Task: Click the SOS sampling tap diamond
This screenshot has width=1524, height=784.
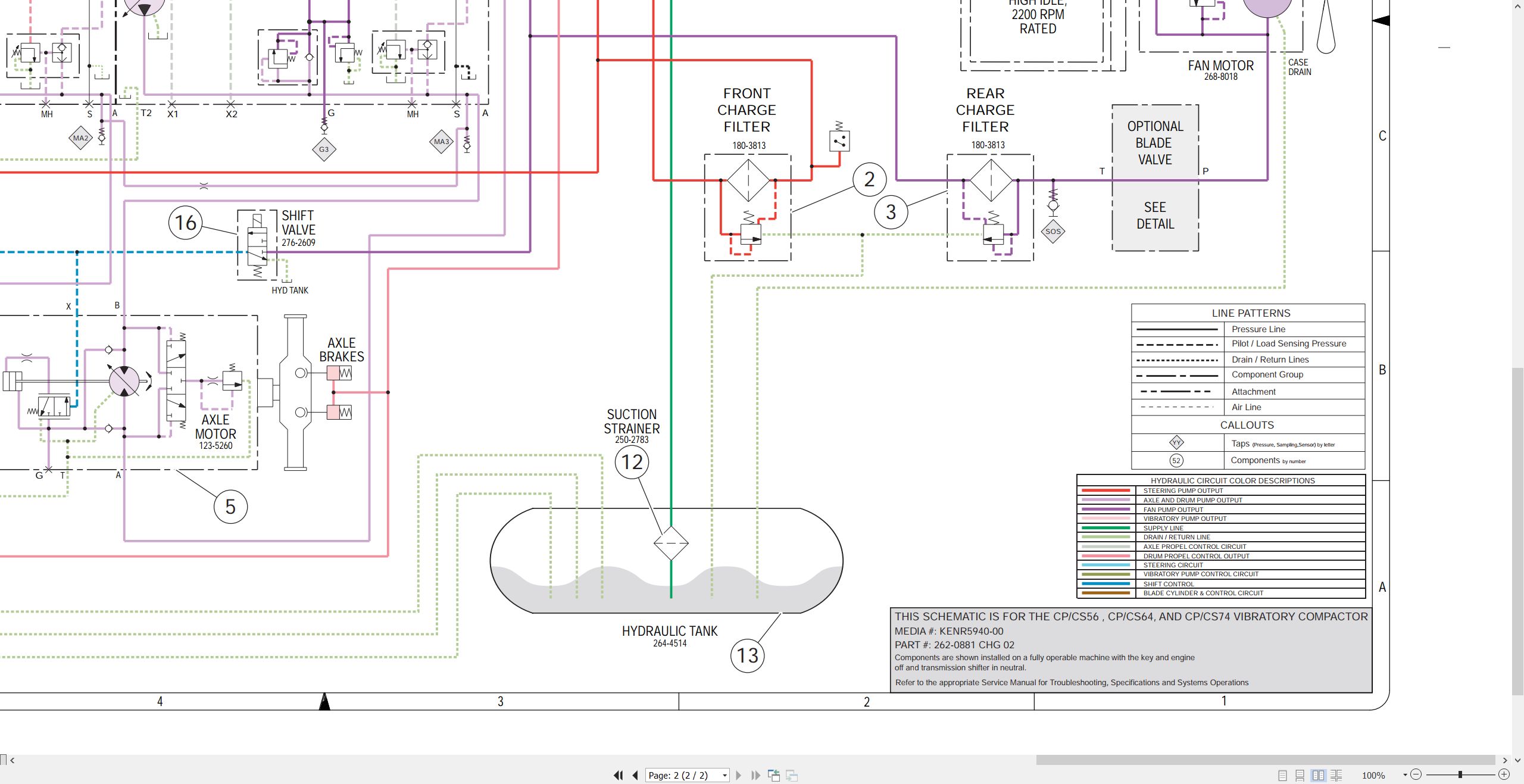Action: tap(1053, 232)
